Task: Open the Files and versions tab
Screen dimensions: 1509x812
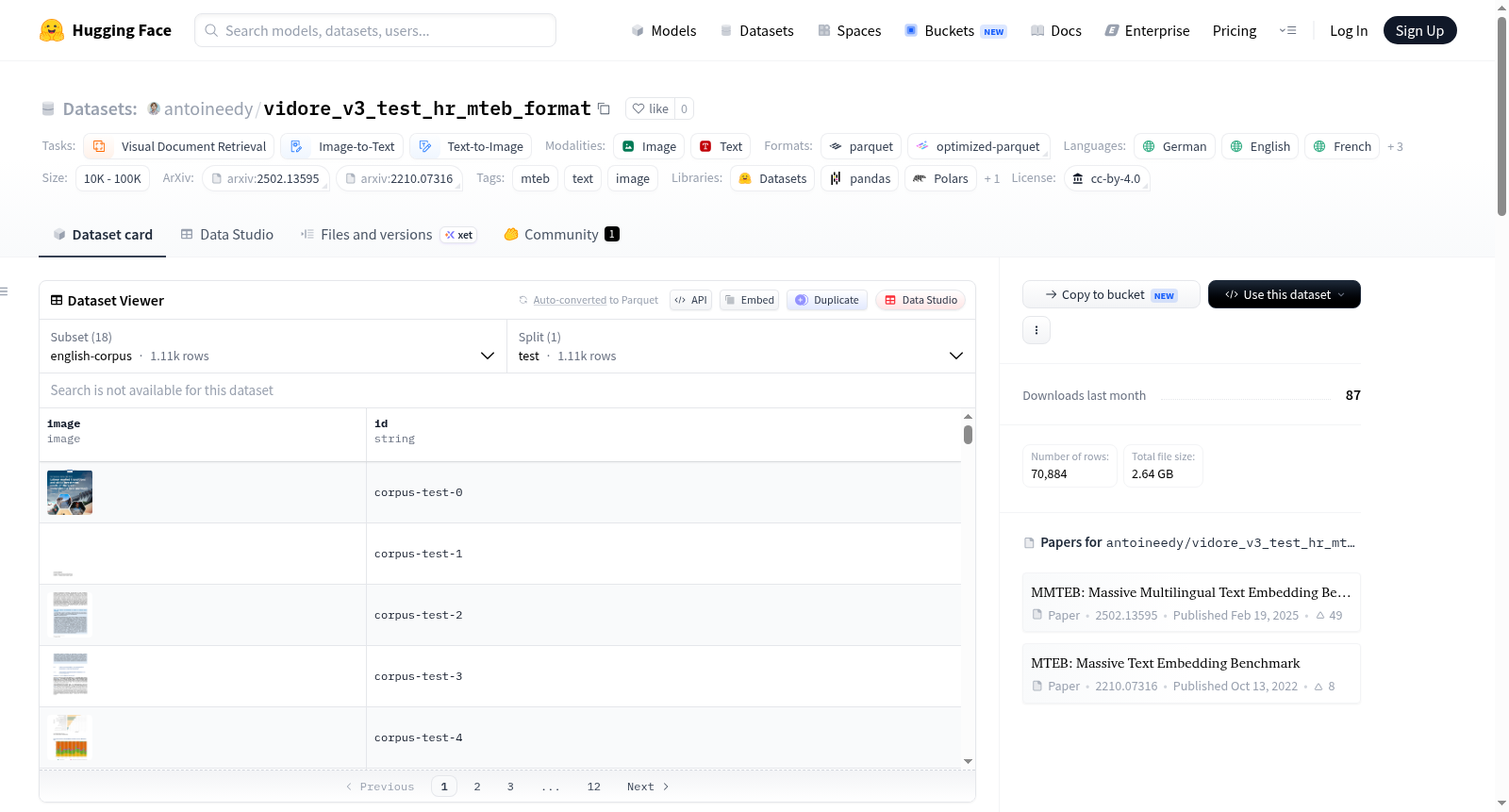Action: (389, 235)
